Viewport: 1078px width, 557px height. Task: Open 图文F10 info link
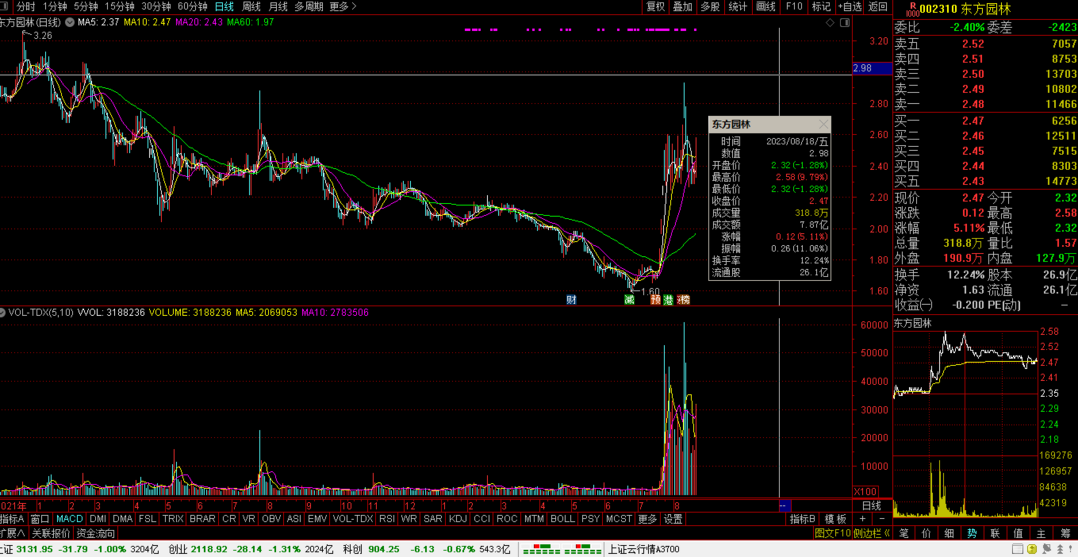[833, 533]
